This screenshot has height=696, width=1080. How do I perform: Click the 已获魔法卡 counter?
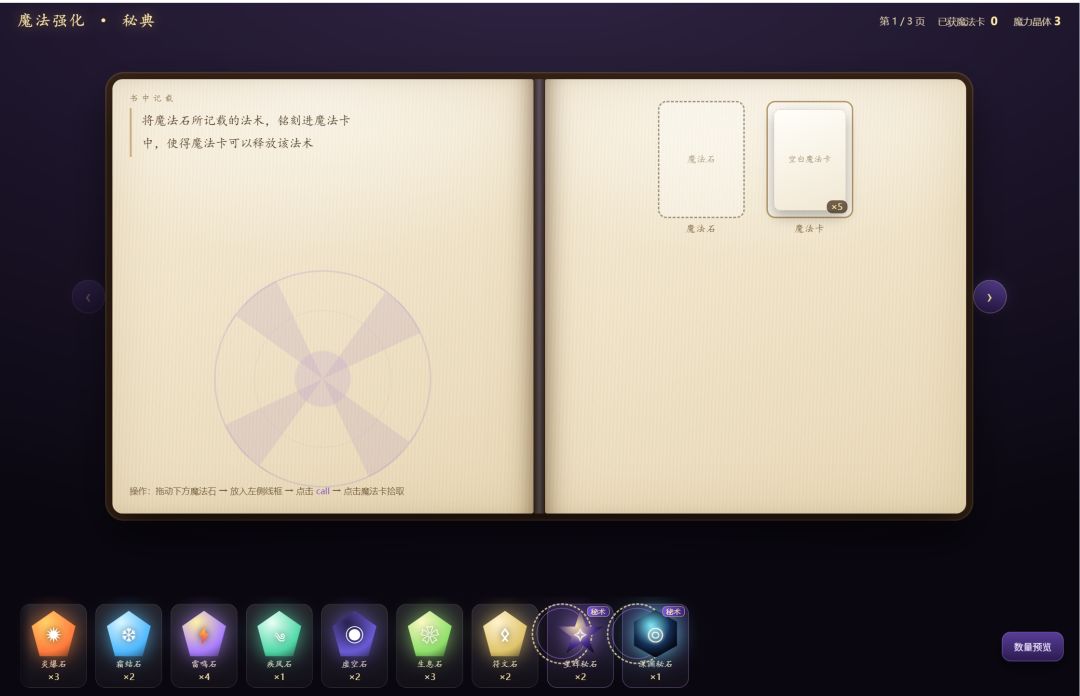click(x=967, y=21)
